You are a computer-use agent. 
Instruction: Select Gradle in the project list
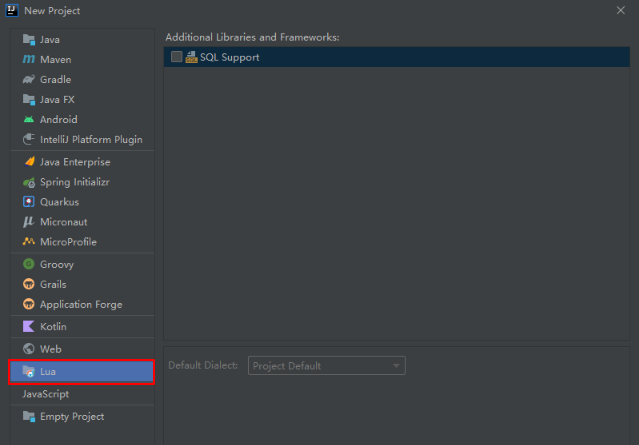[x=55, y=79]
